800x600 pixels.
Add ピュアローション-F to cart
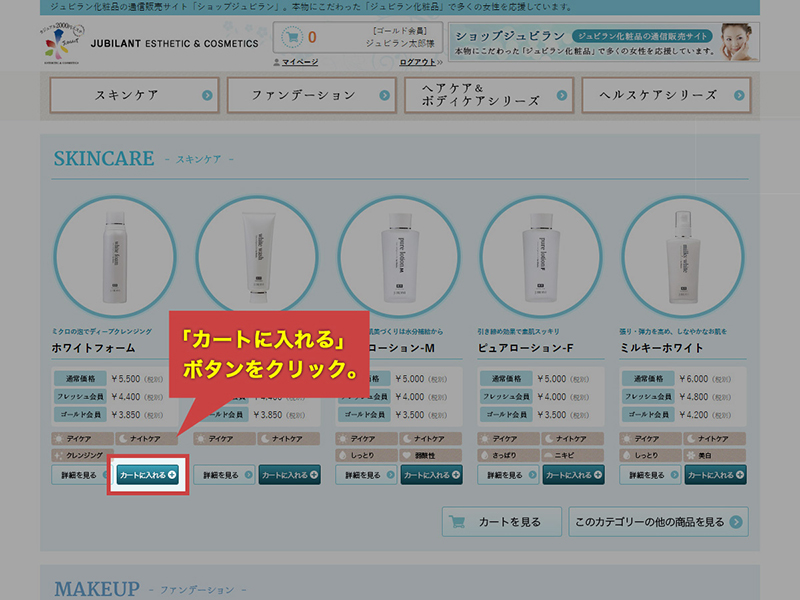pos(573,475)
